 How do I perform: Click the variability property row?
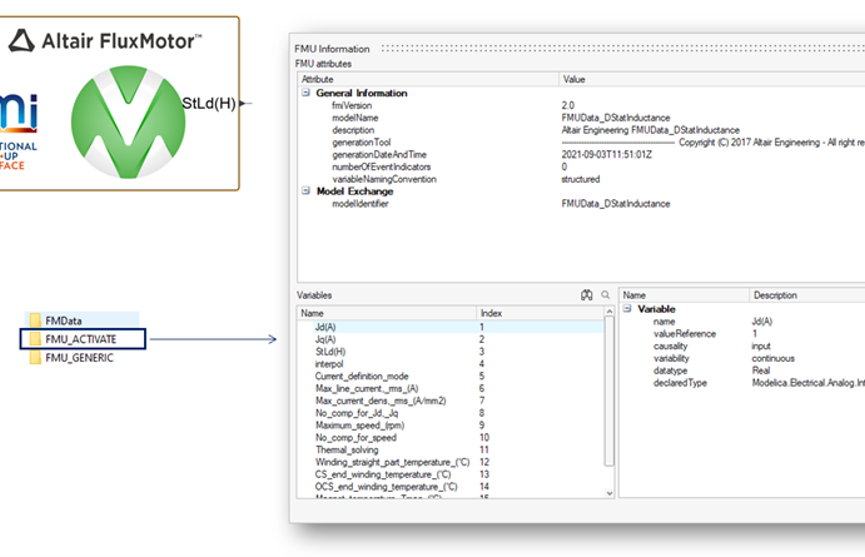(x=743, y=358)
